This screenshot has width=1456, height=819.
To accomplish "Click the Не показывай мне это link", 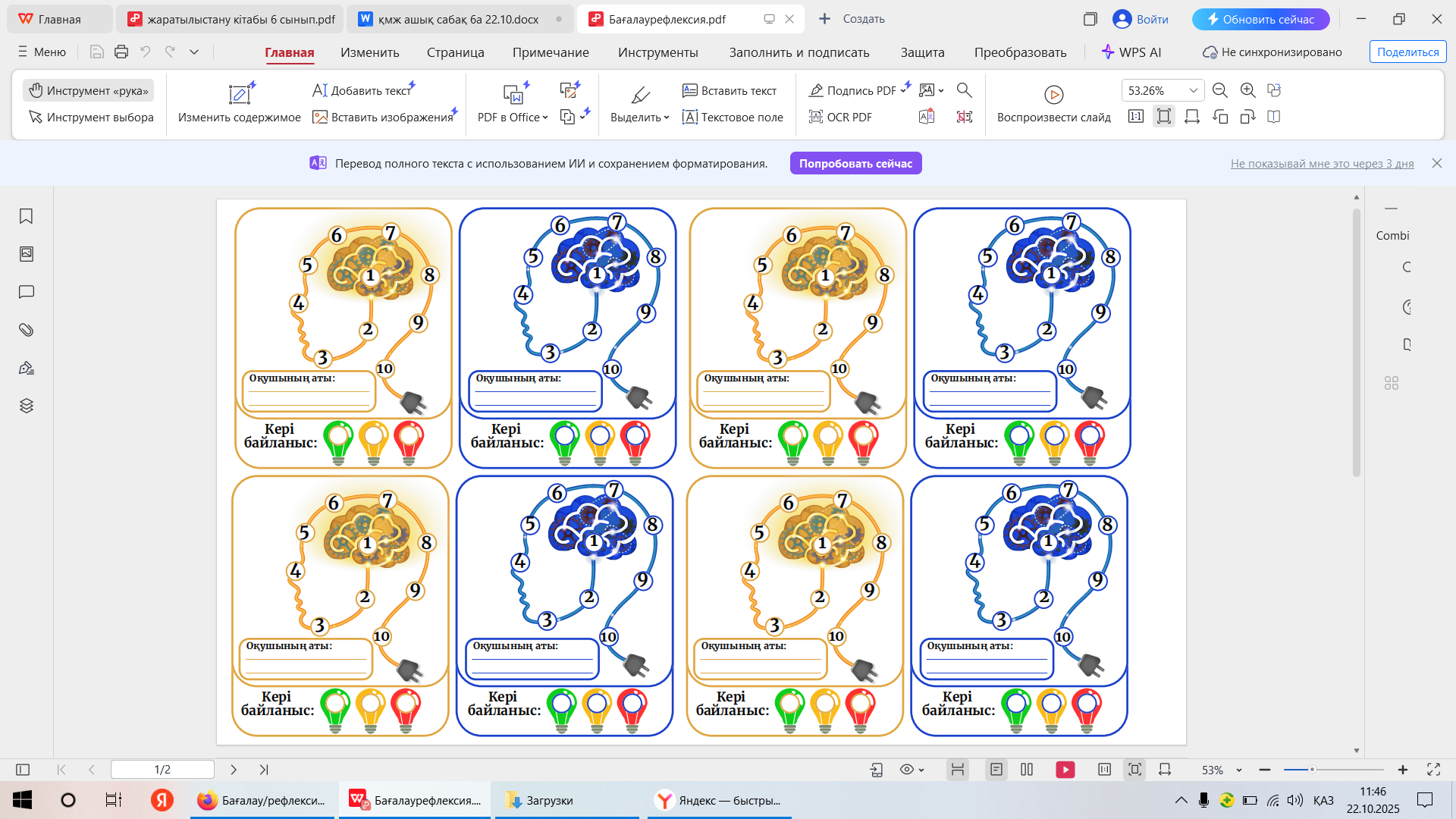I will click(1322, 164).
